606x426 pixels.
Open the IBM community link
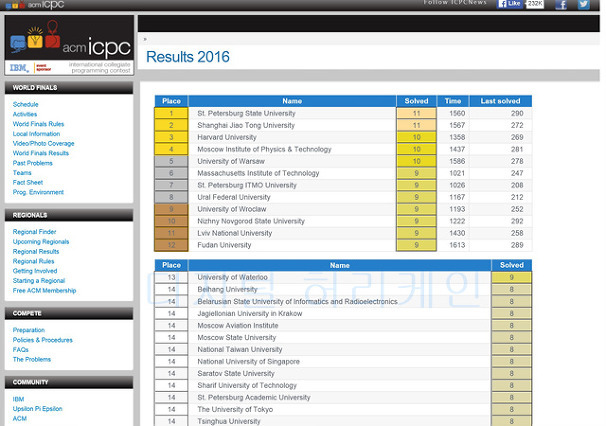[x=18, y=399]
